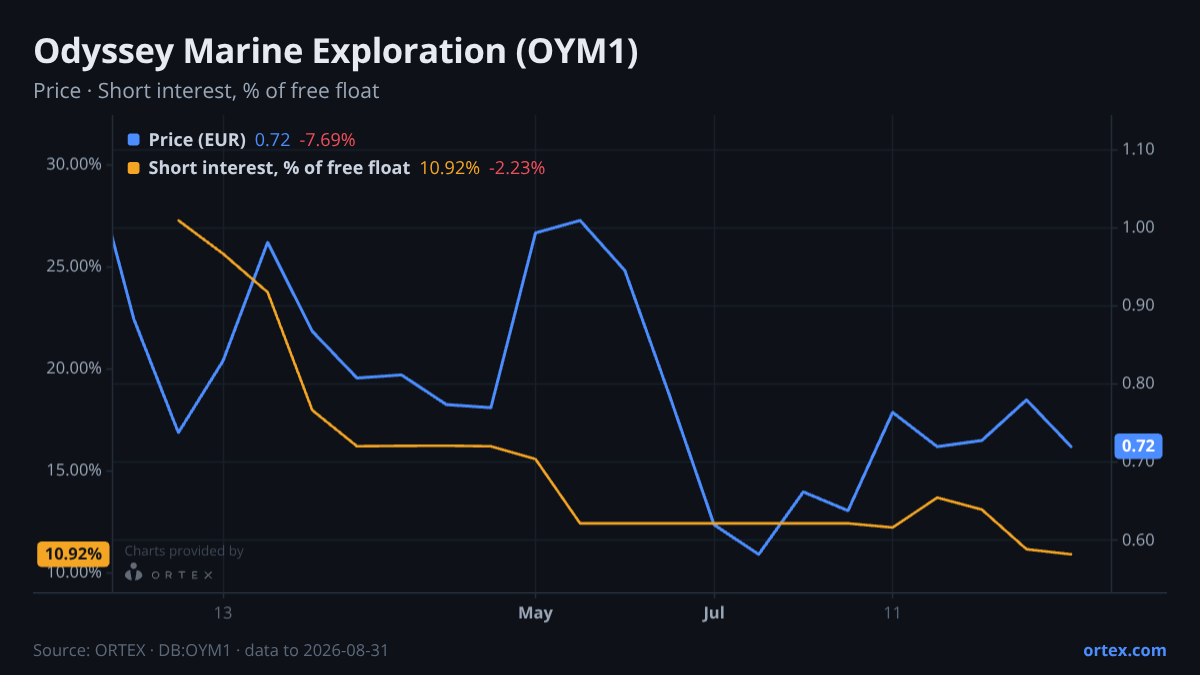The height and width of the screenshot is (675, 1200).
Task: Click the 30.00% left axis label
Action: [x=74, y=164]
